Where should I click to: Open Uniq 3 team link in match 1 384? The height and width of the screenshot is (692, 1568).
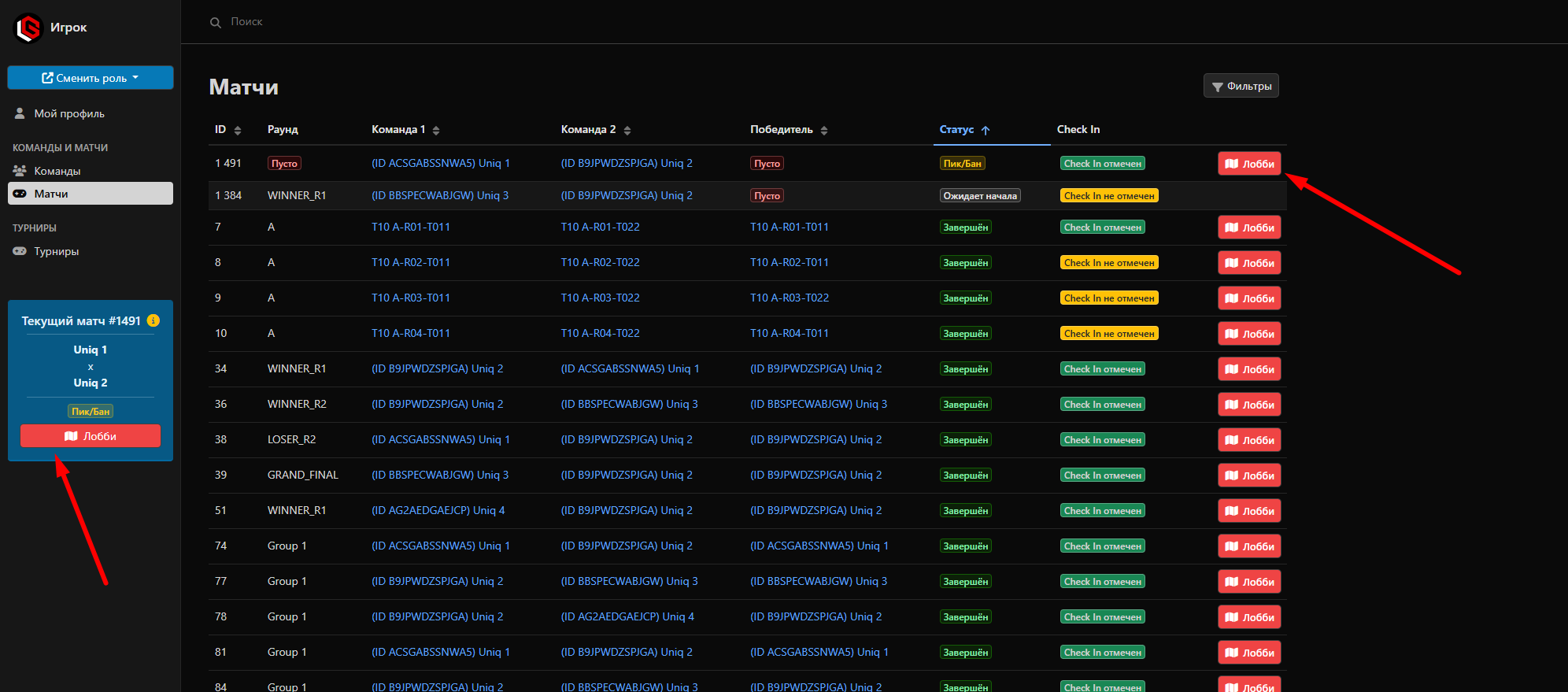(440, 195)
